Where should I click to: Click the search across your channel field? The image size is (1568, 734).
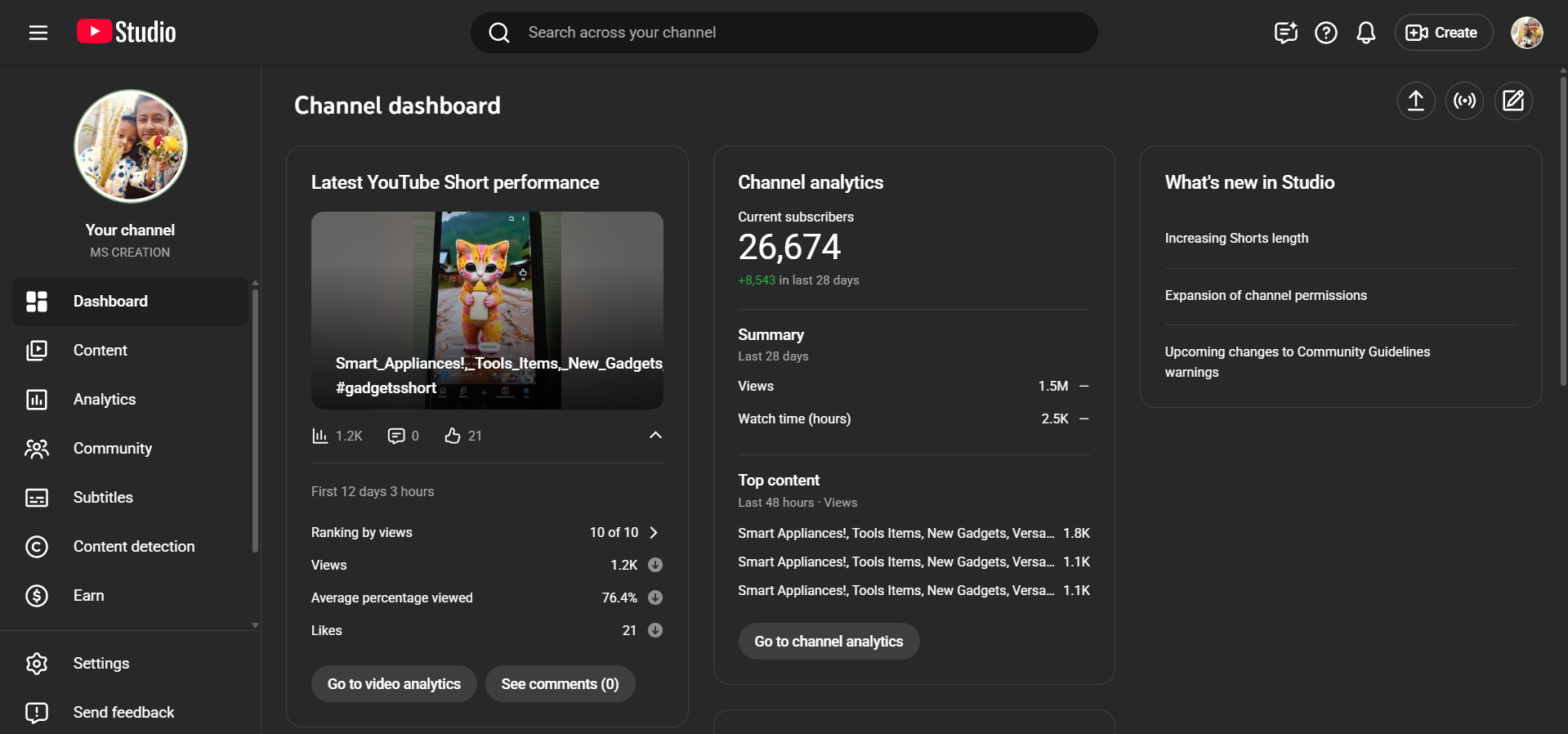click(784, 33)
